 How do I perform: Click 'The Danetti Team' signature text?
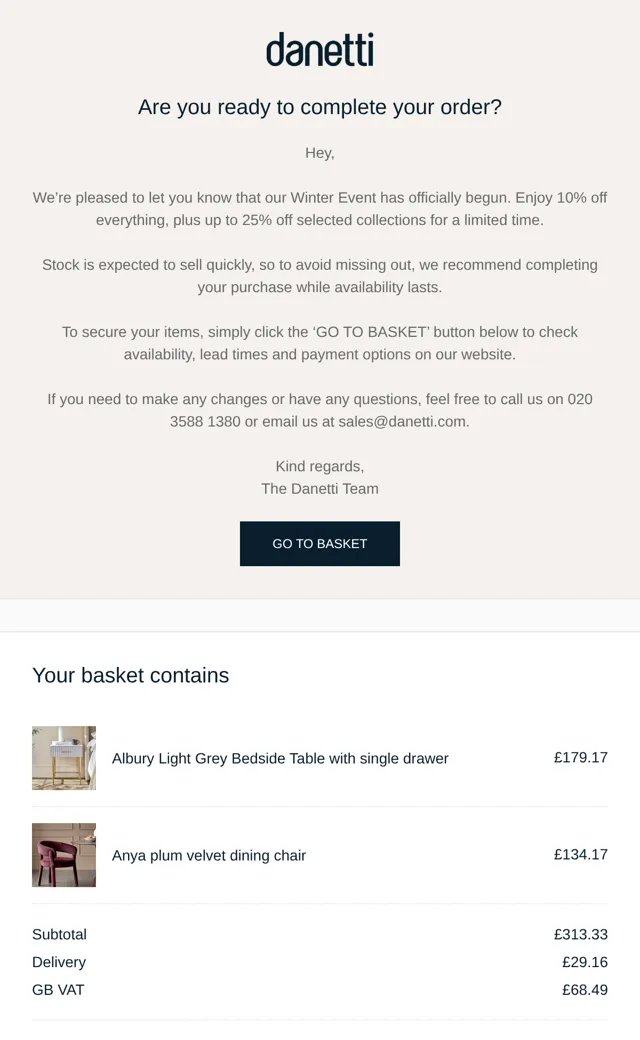[x=320, y=489]
